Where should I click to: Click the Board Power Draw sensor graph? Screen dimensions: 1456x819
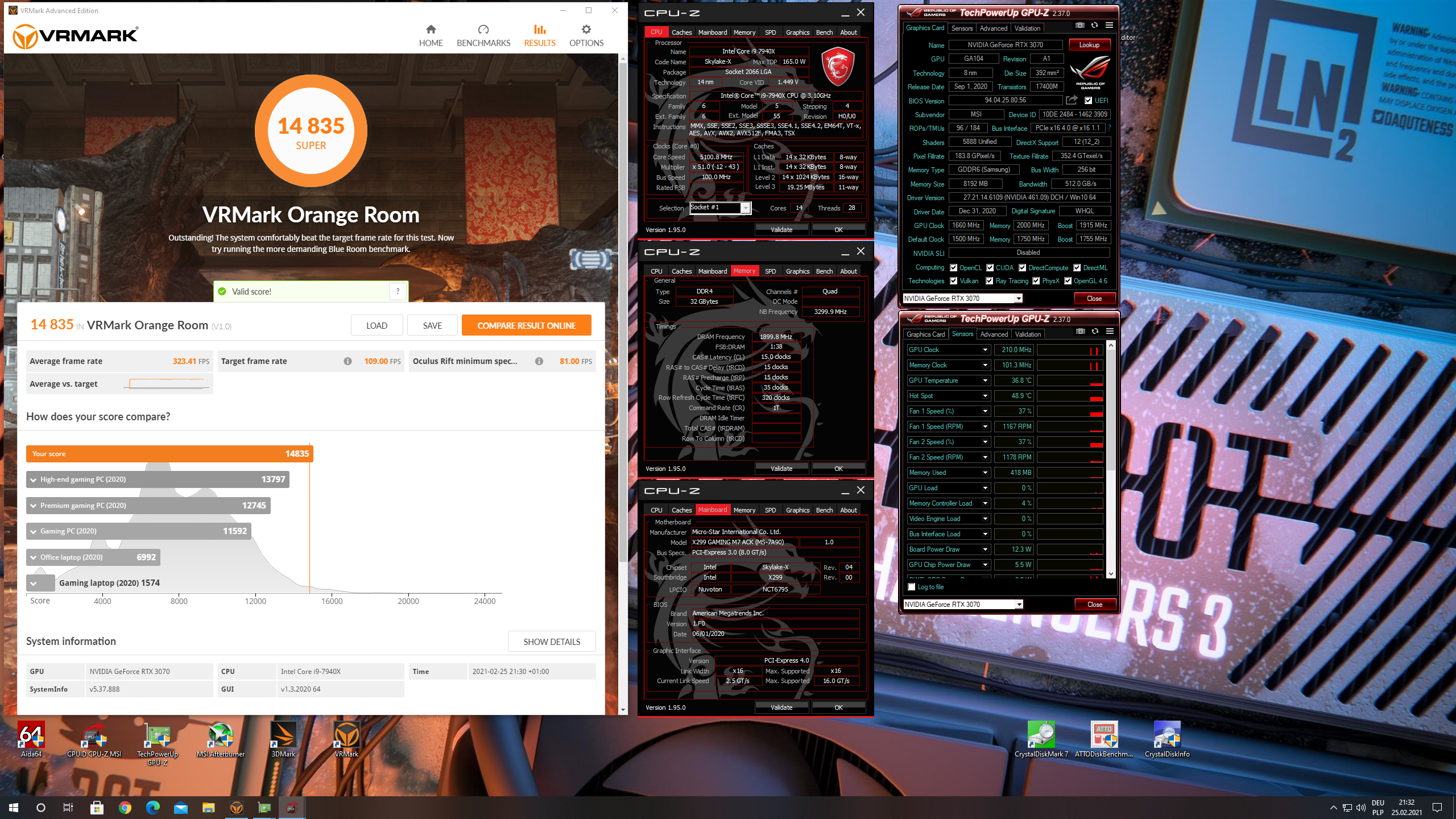point(1070,549)
